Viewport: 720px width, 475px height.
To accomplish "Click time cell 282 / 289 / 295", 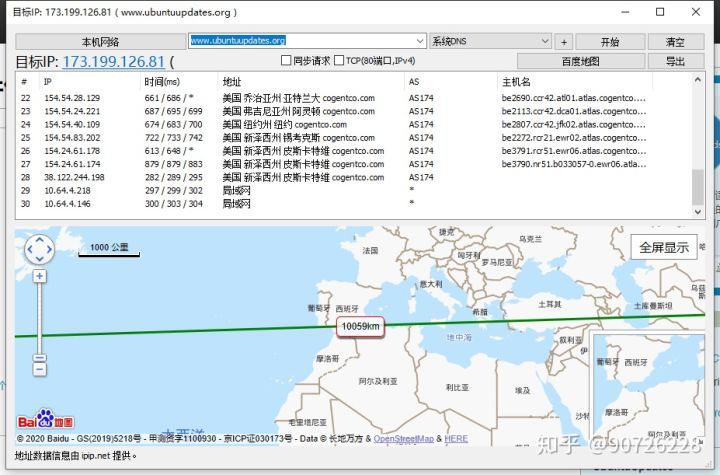I will (x=174, y=177).
